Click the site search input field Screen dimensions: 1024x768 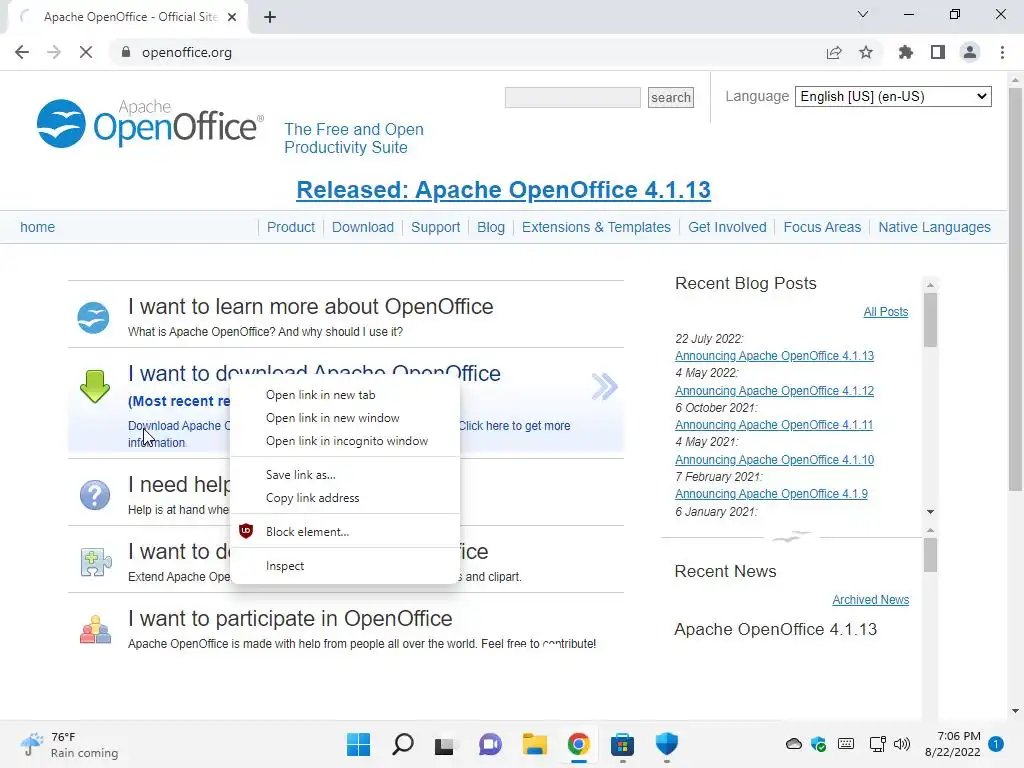coord(573,97)
